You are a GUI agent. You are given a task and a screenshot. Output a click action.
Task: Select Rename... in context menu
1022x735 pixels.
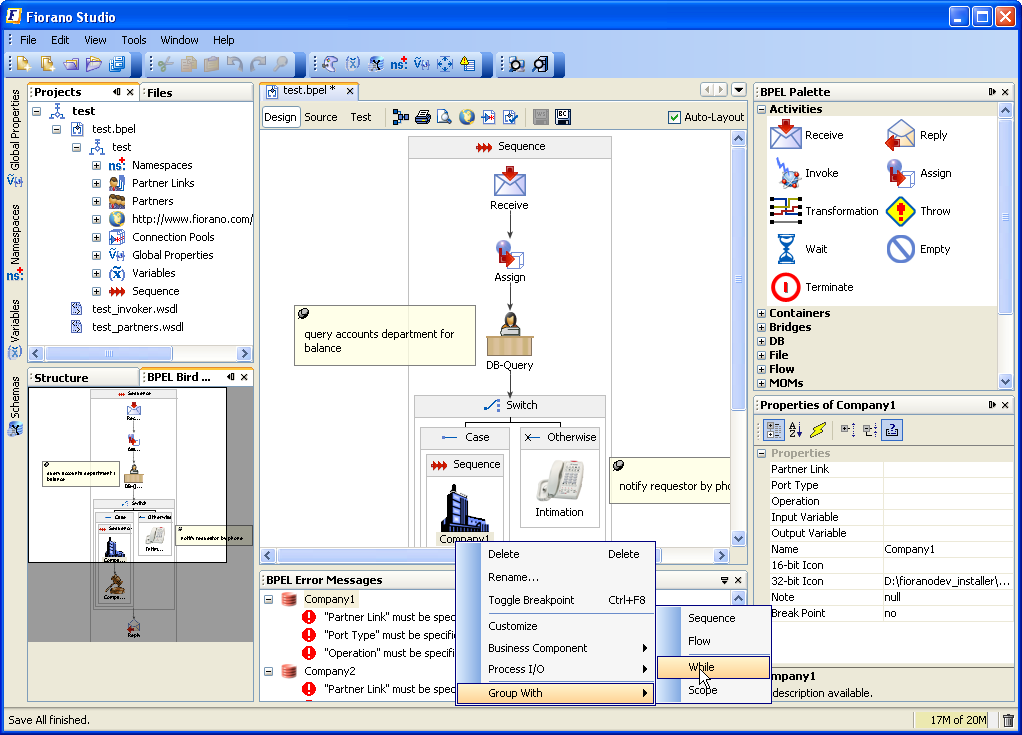(555, 577)
